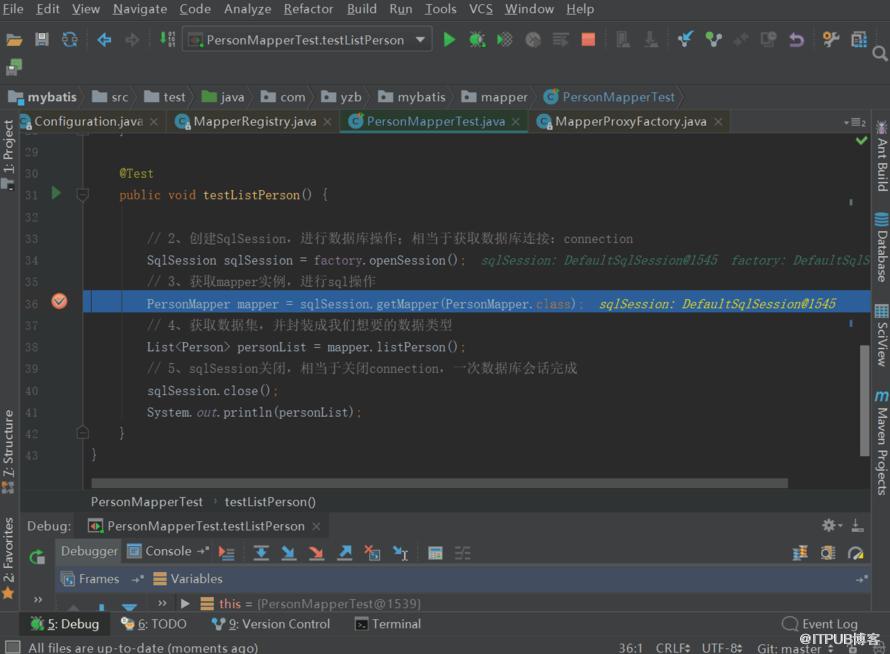Open the CRLF line separator selector
Image resolution: width=890 pixels, height=654 pixels.
tap(673, 648)
